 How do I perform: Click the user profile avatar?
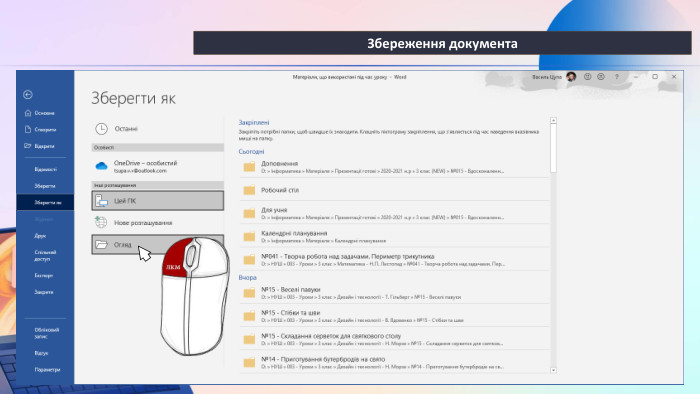(x=571, y=77)
